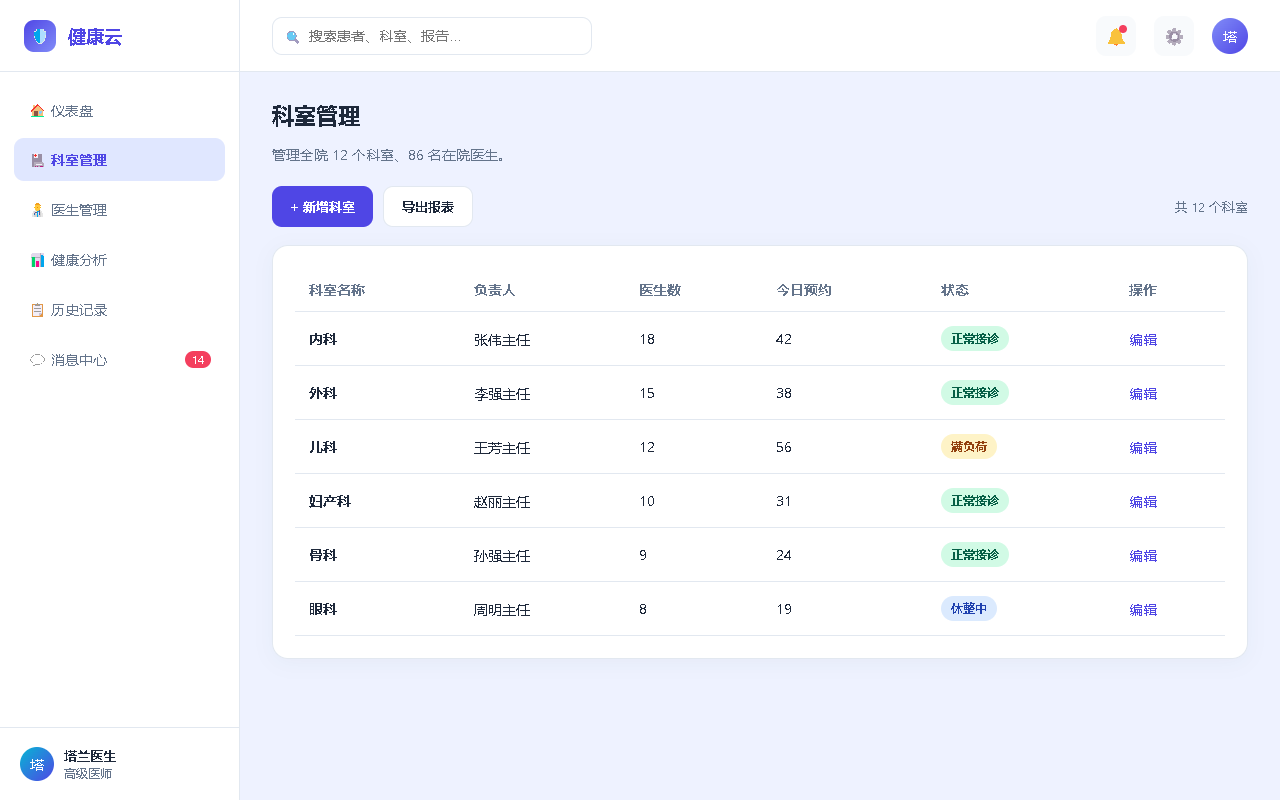1280x800 pixels.
Task: Open 历史记录 menu item
Action: 119,310
